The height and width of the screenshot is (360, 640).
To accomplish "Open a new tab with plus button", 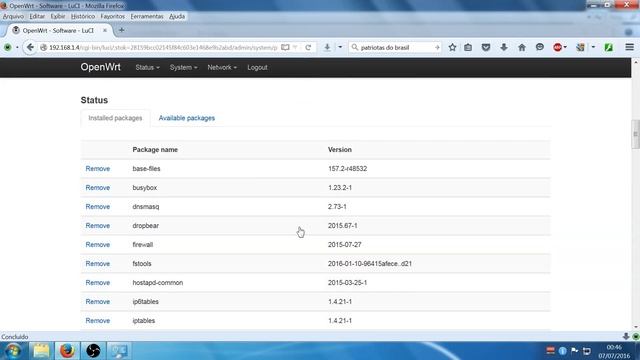I will (121, 30).
